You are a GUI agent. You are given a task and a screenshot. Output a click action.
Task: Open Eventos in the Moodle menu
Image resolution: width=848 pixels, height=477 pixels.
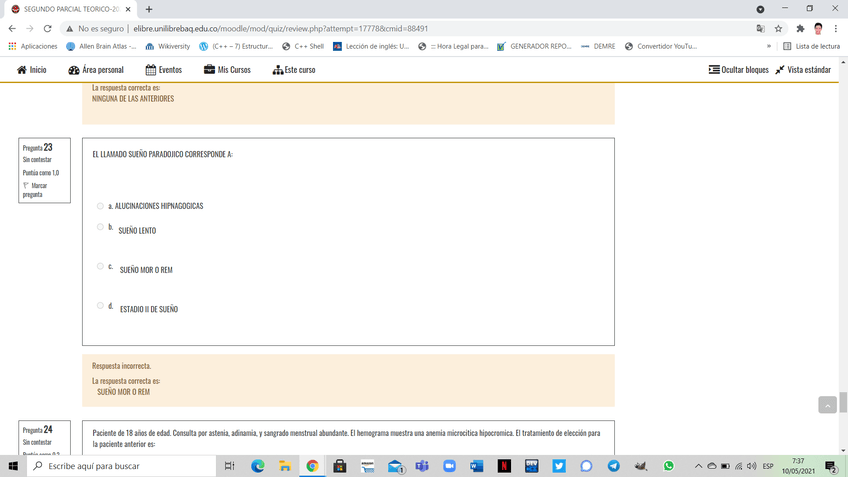[164, 70]
